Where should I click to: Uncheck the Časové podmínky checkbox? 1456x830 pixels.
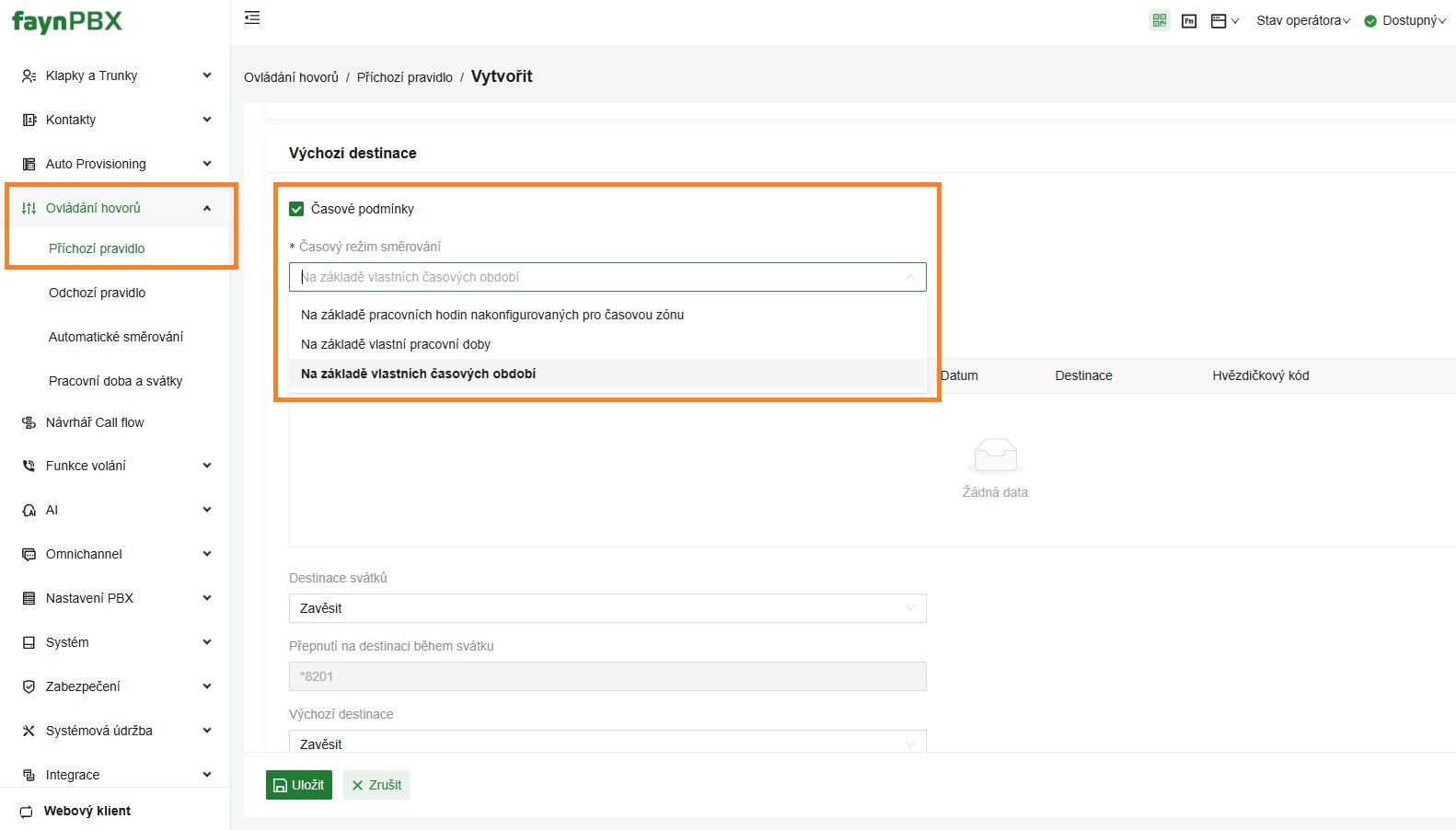pyautogui.click(x=296, y=210)
